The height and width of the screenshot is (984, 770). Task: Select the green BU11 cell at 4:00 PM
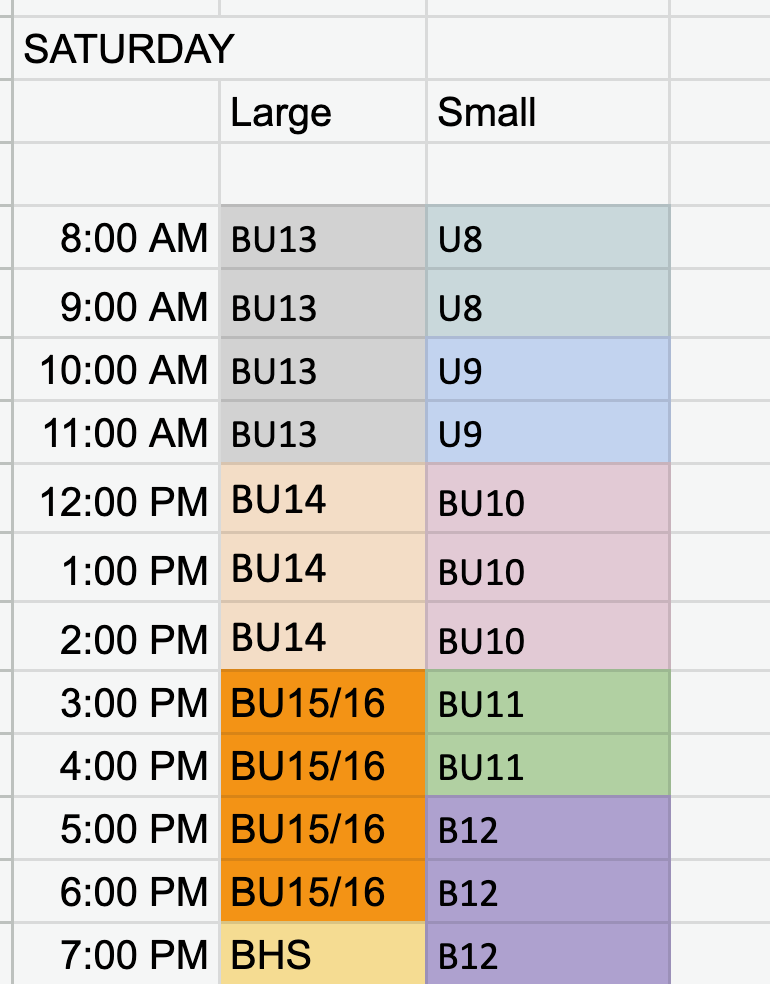[x=547, y=766]
